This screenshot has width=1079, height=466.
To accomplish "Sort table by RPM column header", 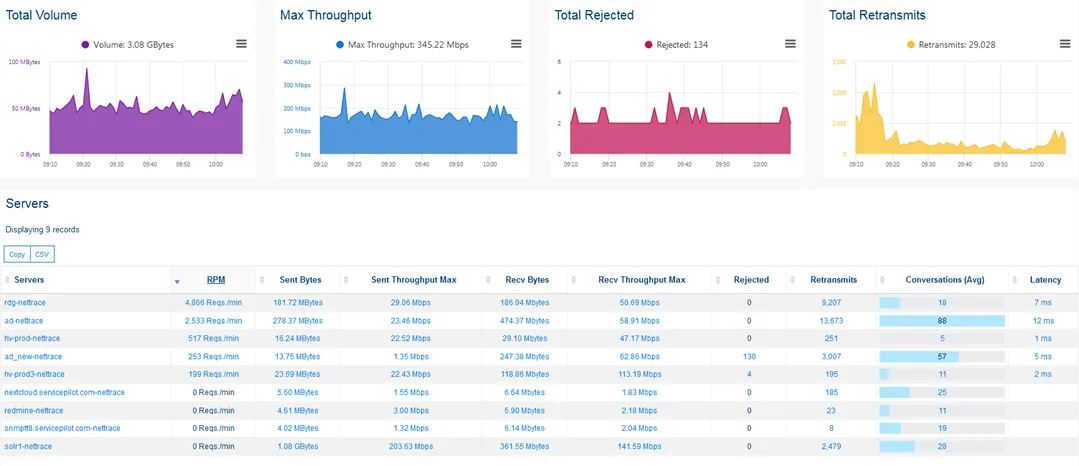I will pyautogui.click(x=215, y=280).
